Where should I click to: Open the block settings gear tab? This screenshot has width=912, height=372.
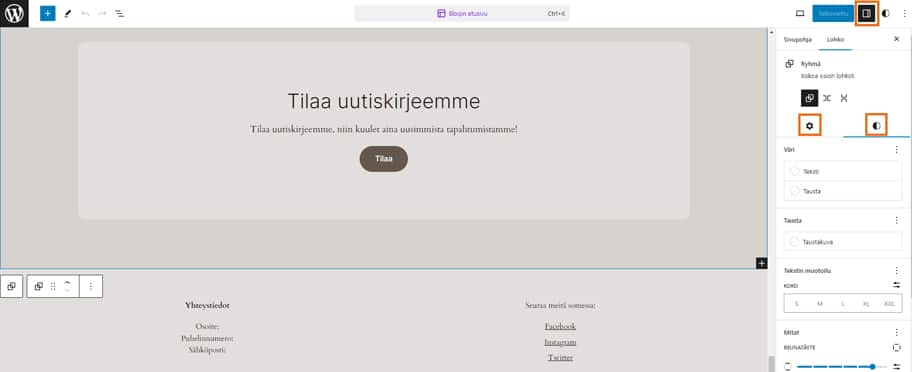pos(809,126)
